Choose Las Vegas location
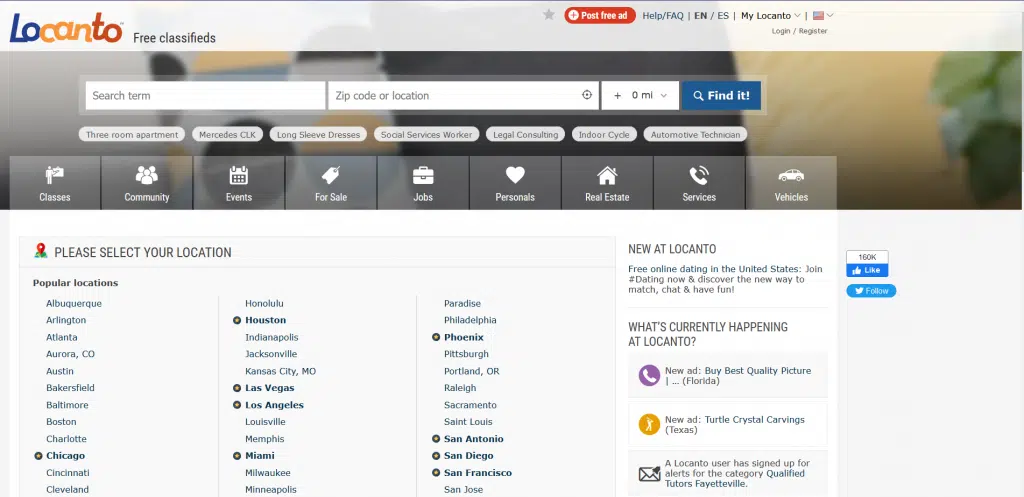 pyautogui.click(x=270, y=388)
